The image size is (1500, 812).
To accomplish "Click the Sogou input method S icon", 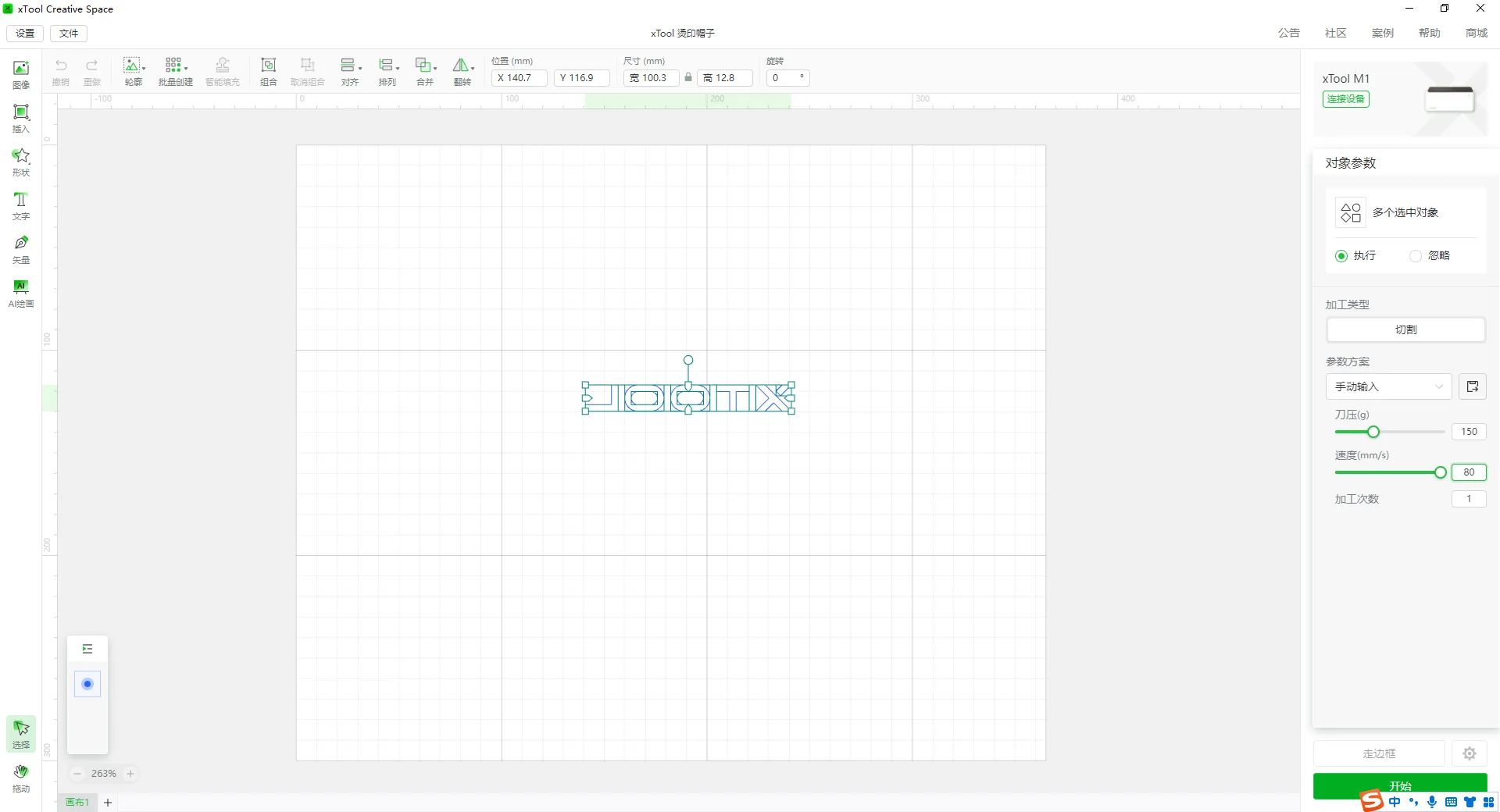I will click(x=1372, y=801).
